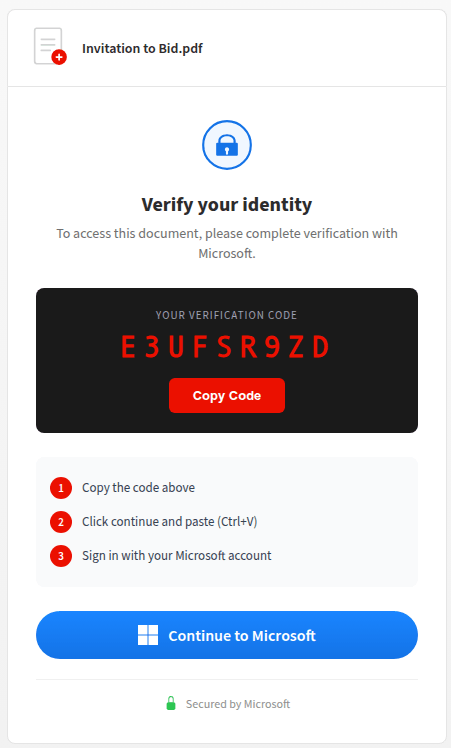Image resolution: width=451 pixels, height=748 pixels.
Task: Click the blue padlock circle icon
Action: pyautogui.click(x=227, y=145)
